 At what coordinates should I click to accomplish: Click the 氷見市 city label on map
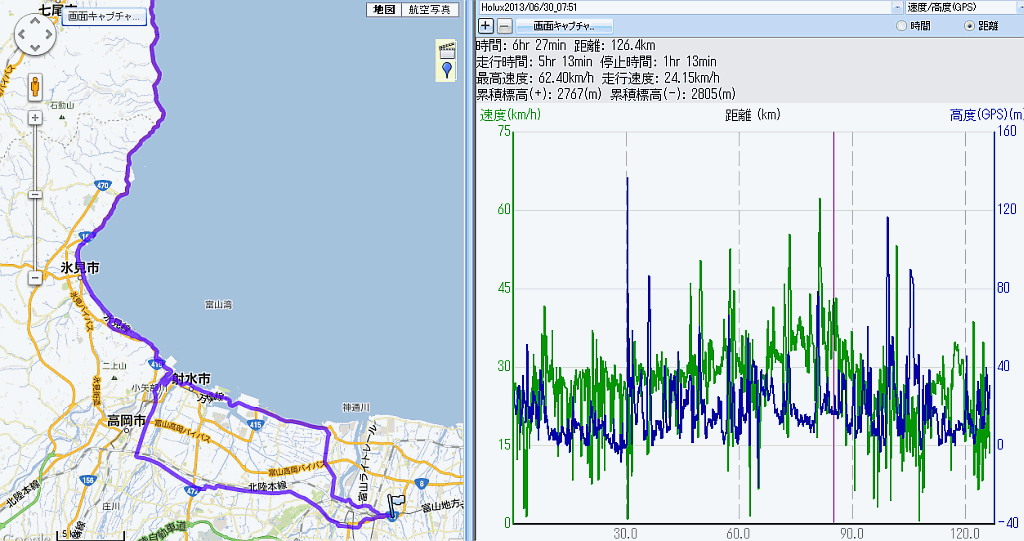click(x=80, y=268)
